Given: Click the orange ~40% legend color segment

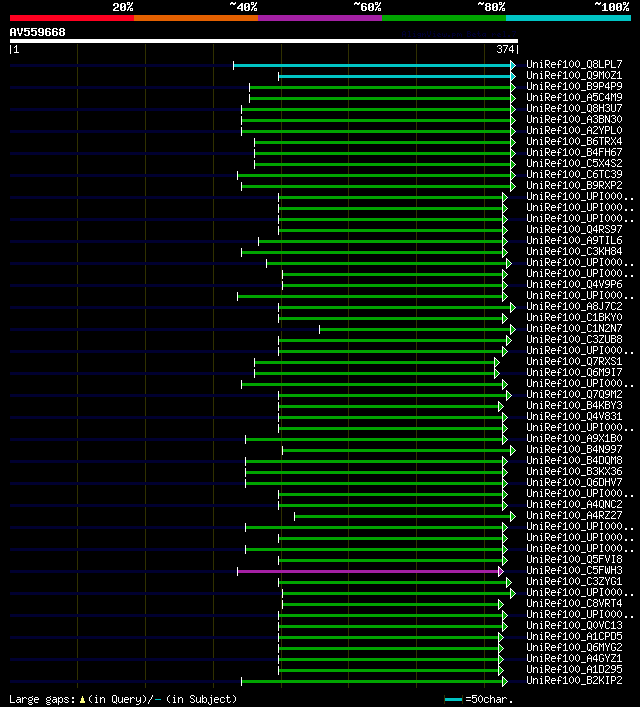Looking at the screenshot, I should point(196,18).
